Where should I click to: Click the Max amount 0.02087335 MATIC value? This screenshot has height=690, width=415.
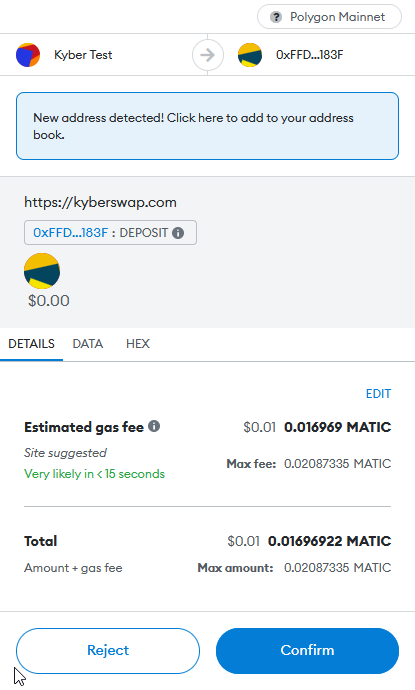(x=338, y=568)
